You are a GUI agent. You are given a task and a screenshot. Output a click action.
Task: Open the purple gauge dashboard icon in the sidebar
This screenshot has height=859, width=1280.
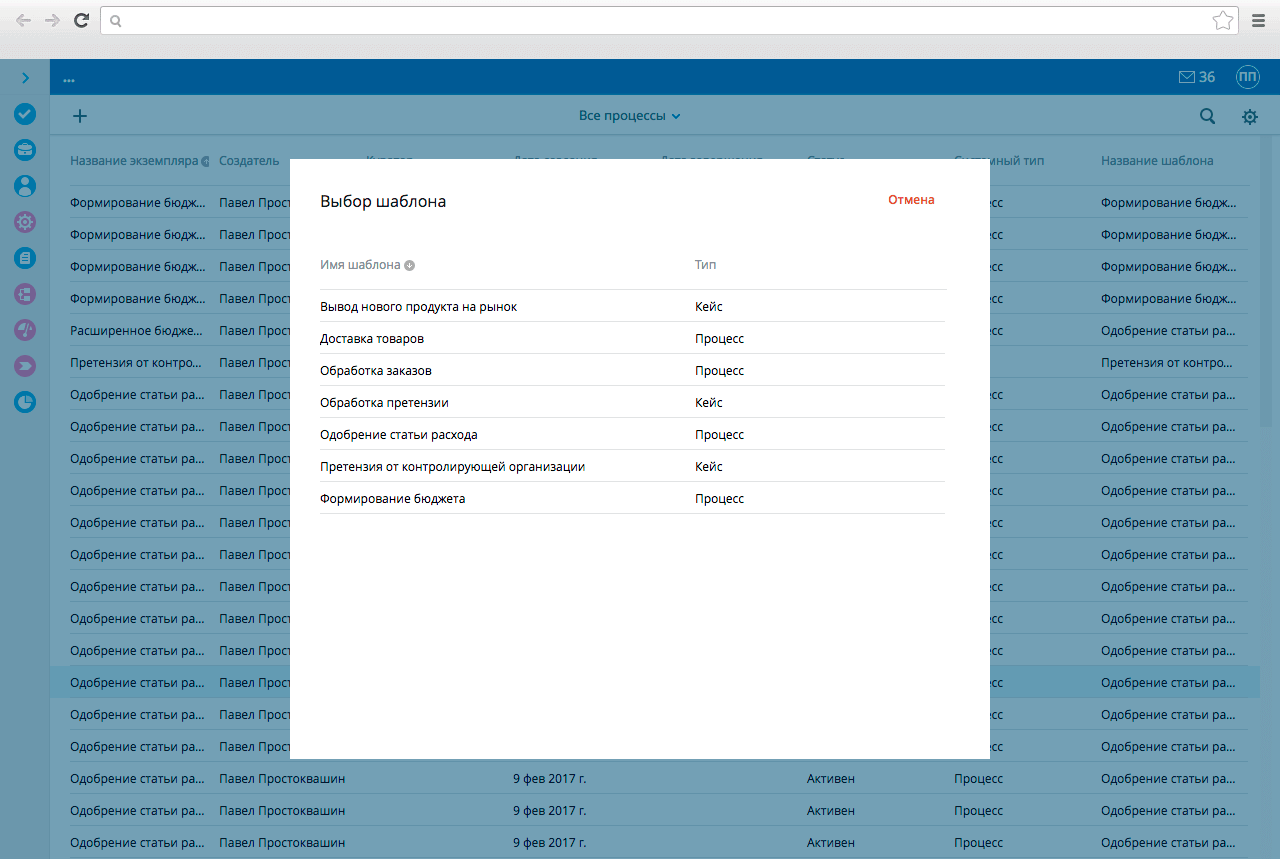[x=25, y=330]
